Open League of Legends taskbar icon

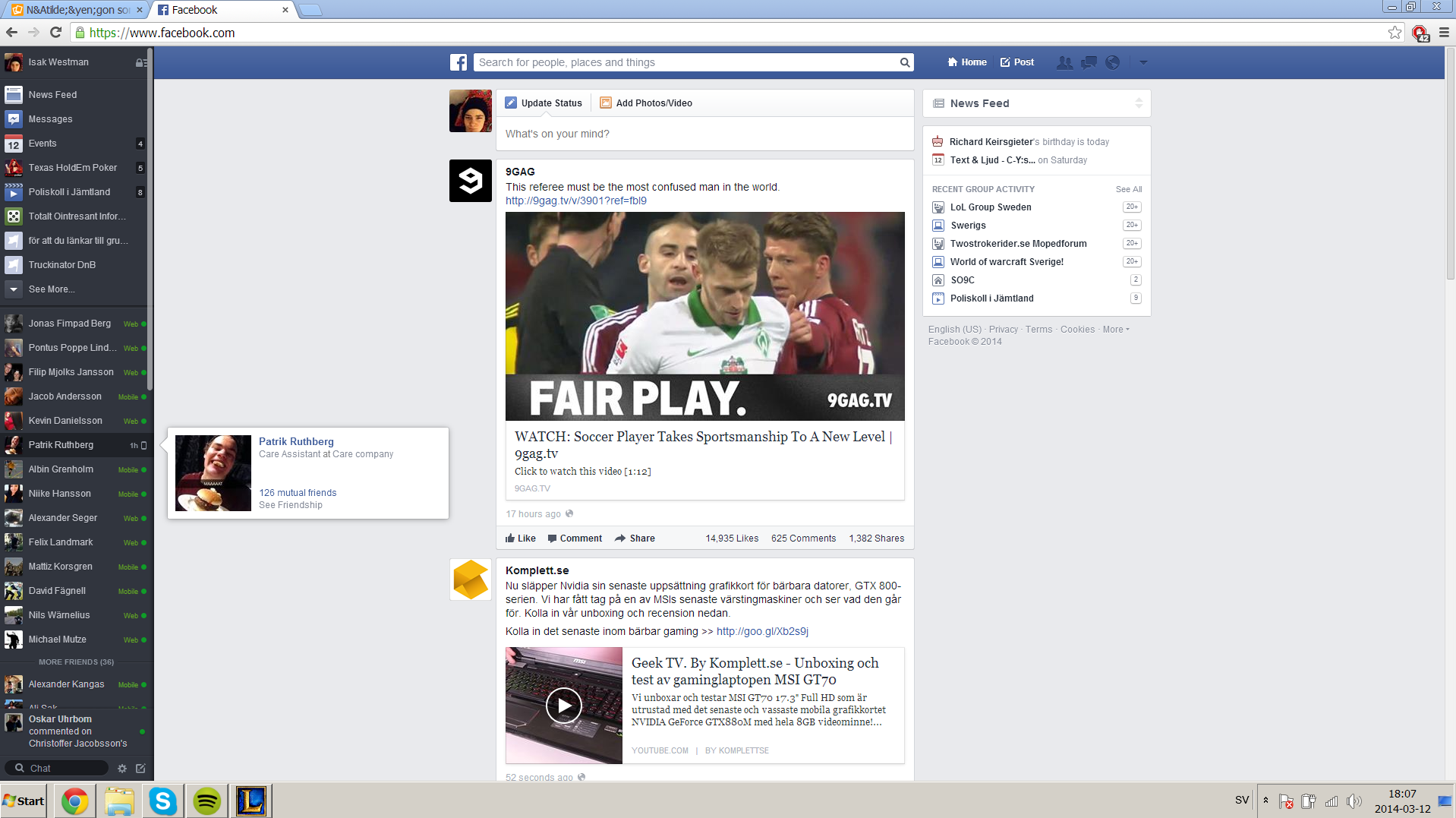coord(251,801)
